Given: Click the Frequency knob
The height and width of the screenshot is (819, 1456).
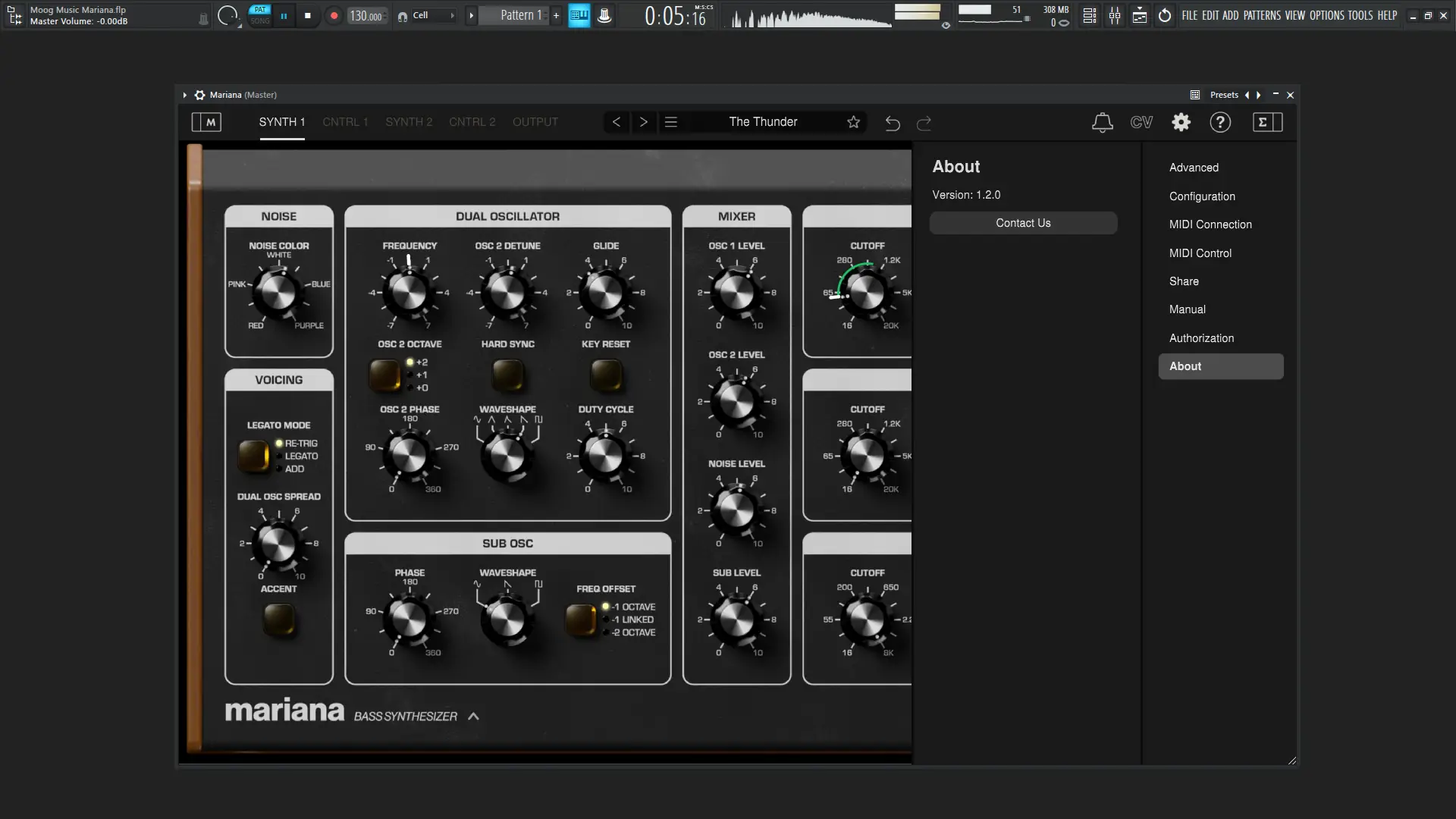Looking at the screenshot, I should coord(409,293).
